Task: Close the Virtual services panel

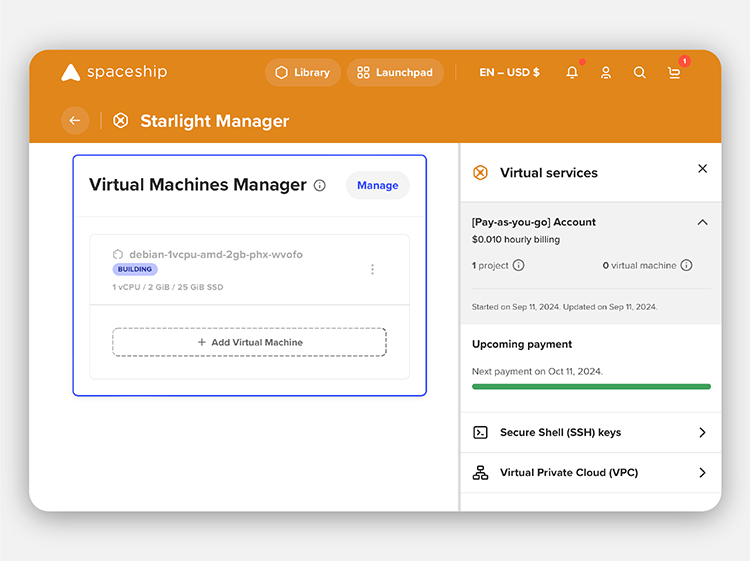Action: pyautogui.click(x=702, y=169)
